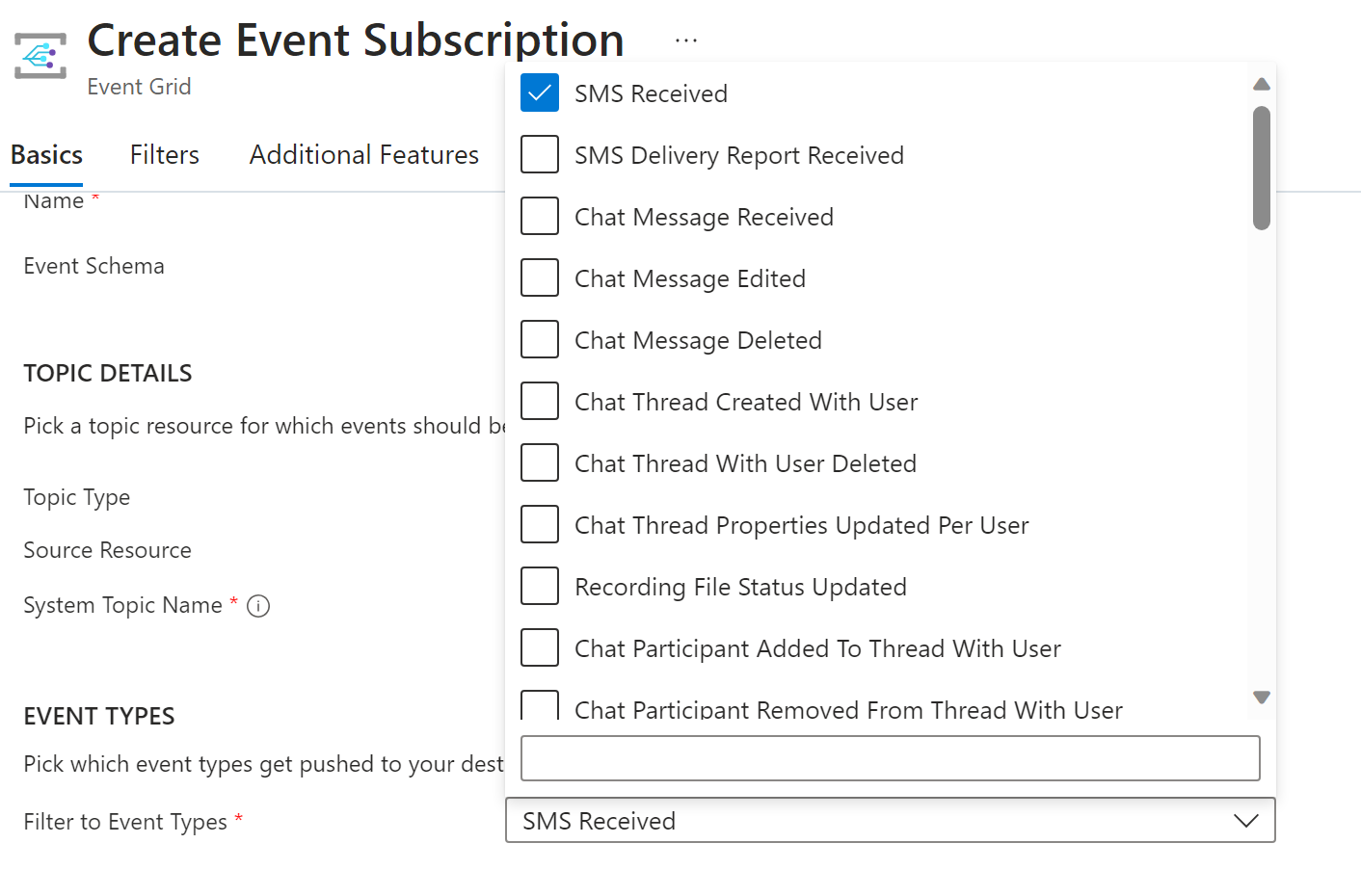This screenshot has width=1361, height=896.
Task: Click the event list scrollbar thumb
Action: coord(1261,164)
